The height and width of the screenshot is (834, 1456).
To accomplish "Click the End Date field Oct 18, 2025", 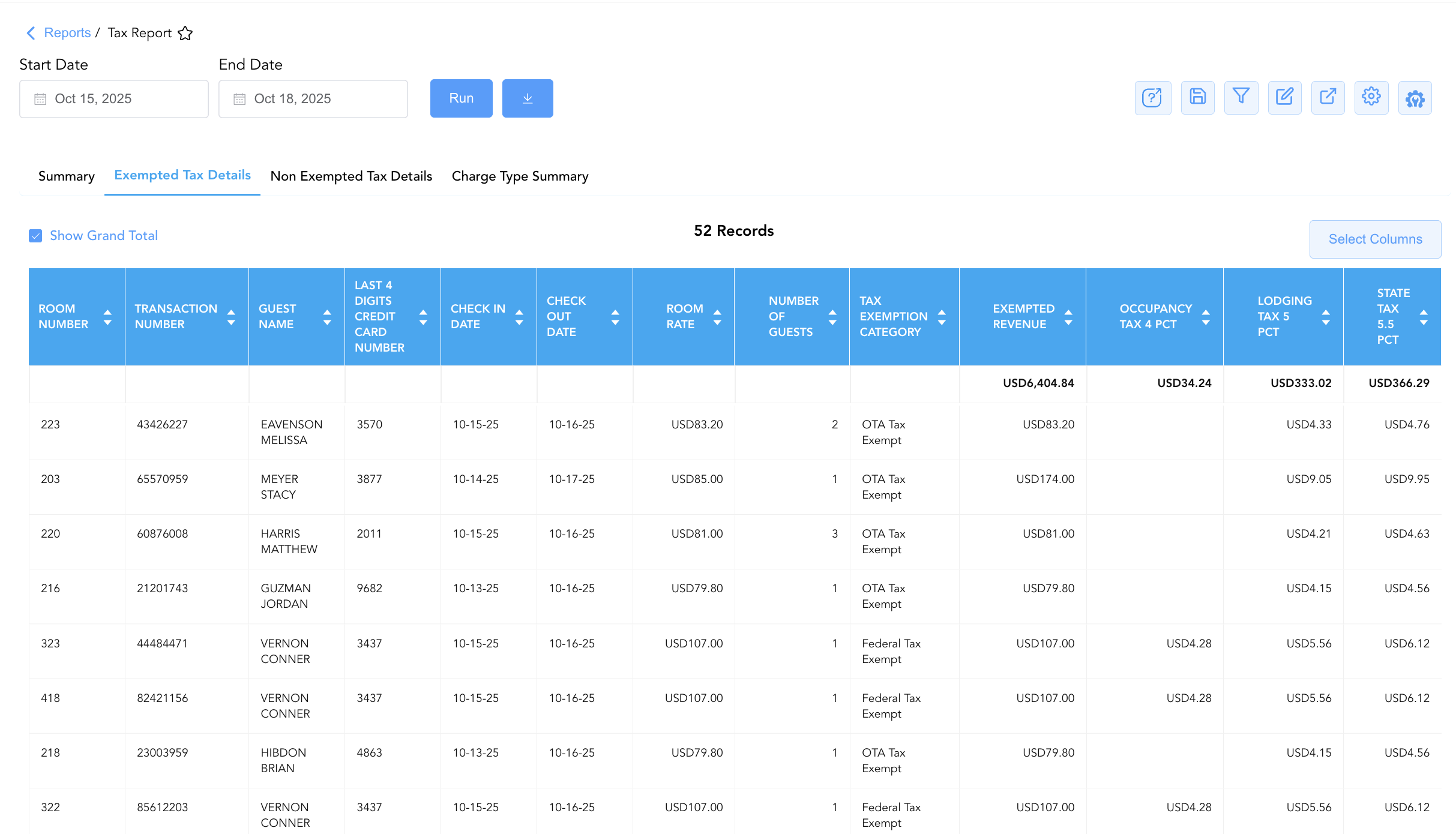I will [313, 99].
